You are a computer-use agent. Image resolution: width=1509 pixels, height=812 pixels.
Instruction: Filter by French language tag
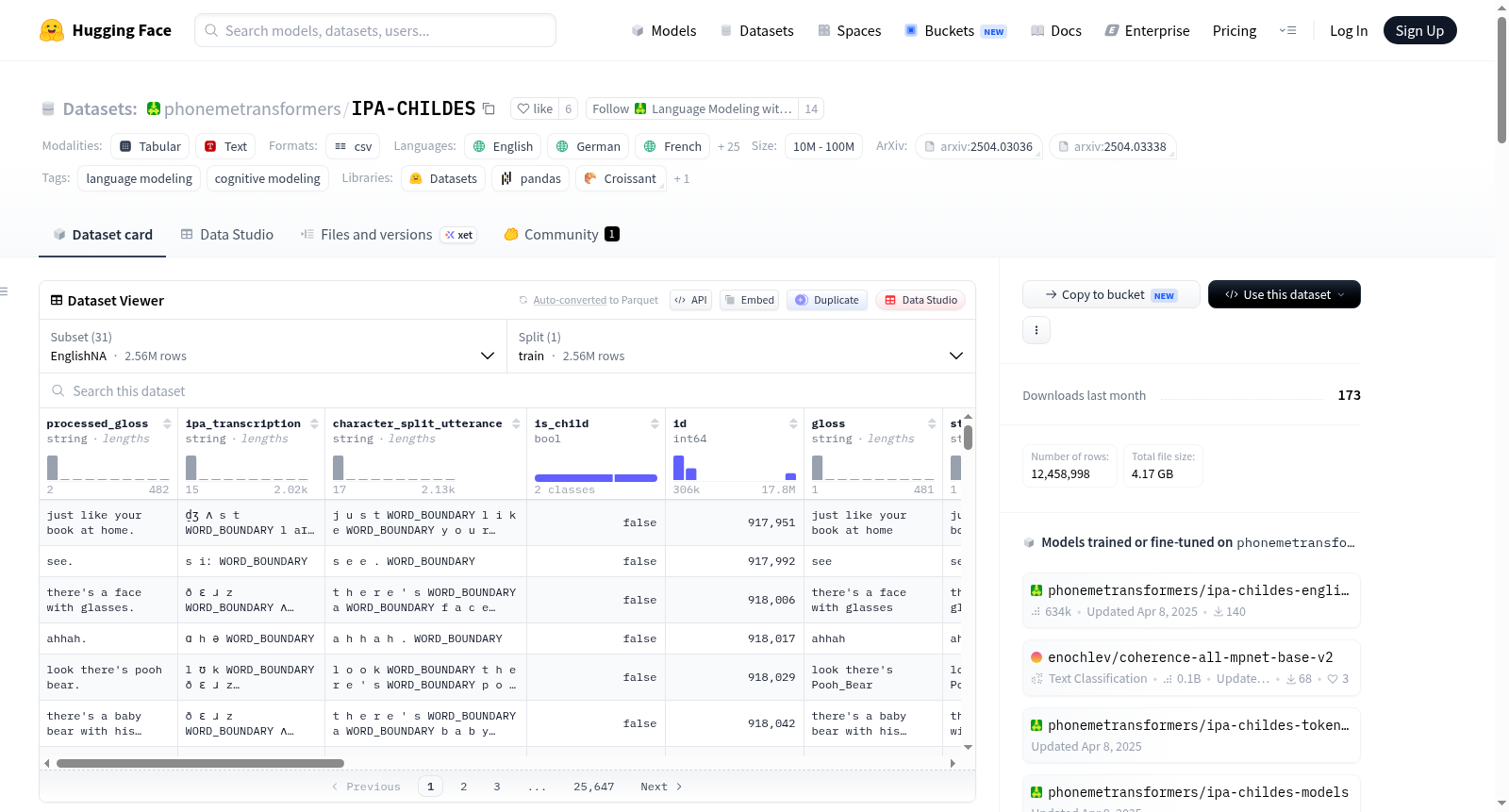click(672, 146)
